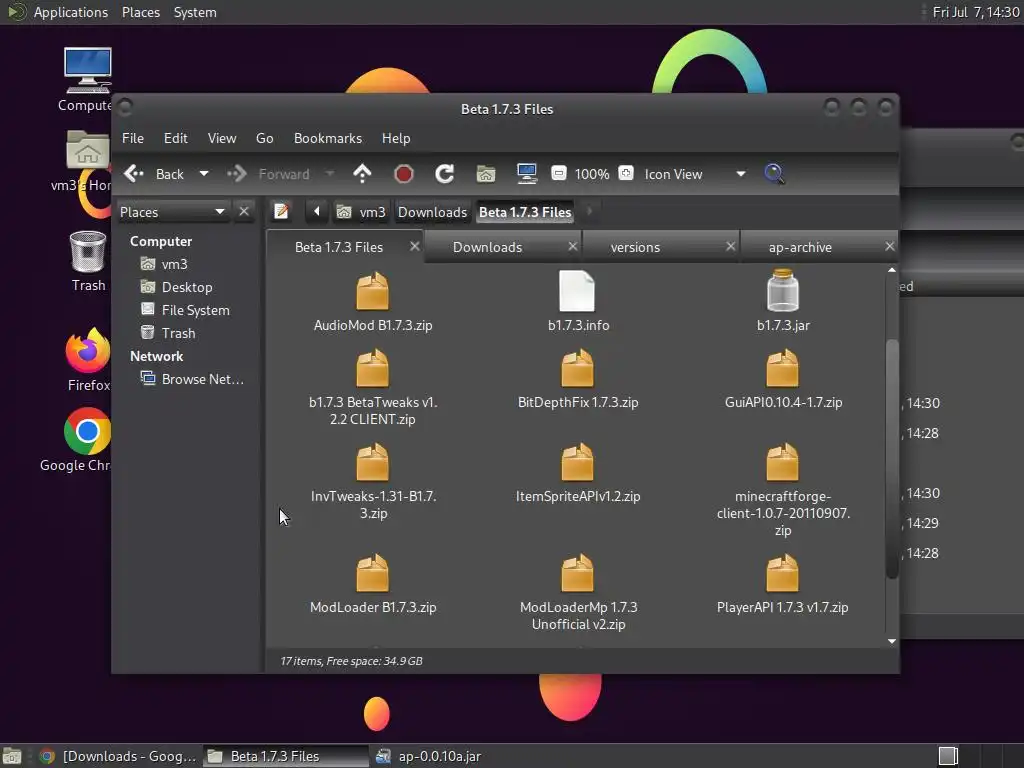The image size is (1024, 768).
Task: Select the GuiAPI0.10.4-1.7.zip icon
Action: [x=782, y=368]
